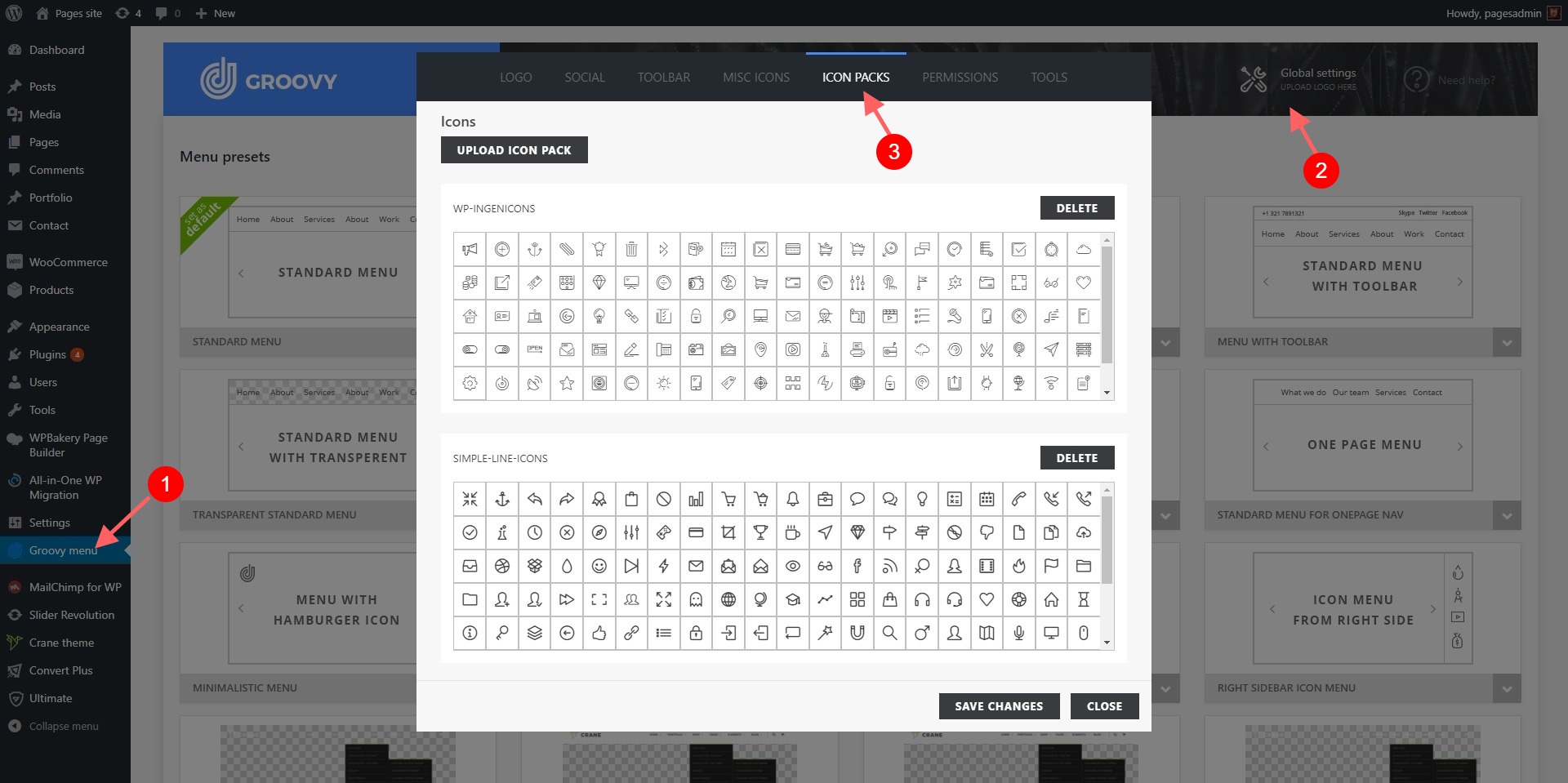Switch to the PERMISSIONS tab

coord(960,78)
